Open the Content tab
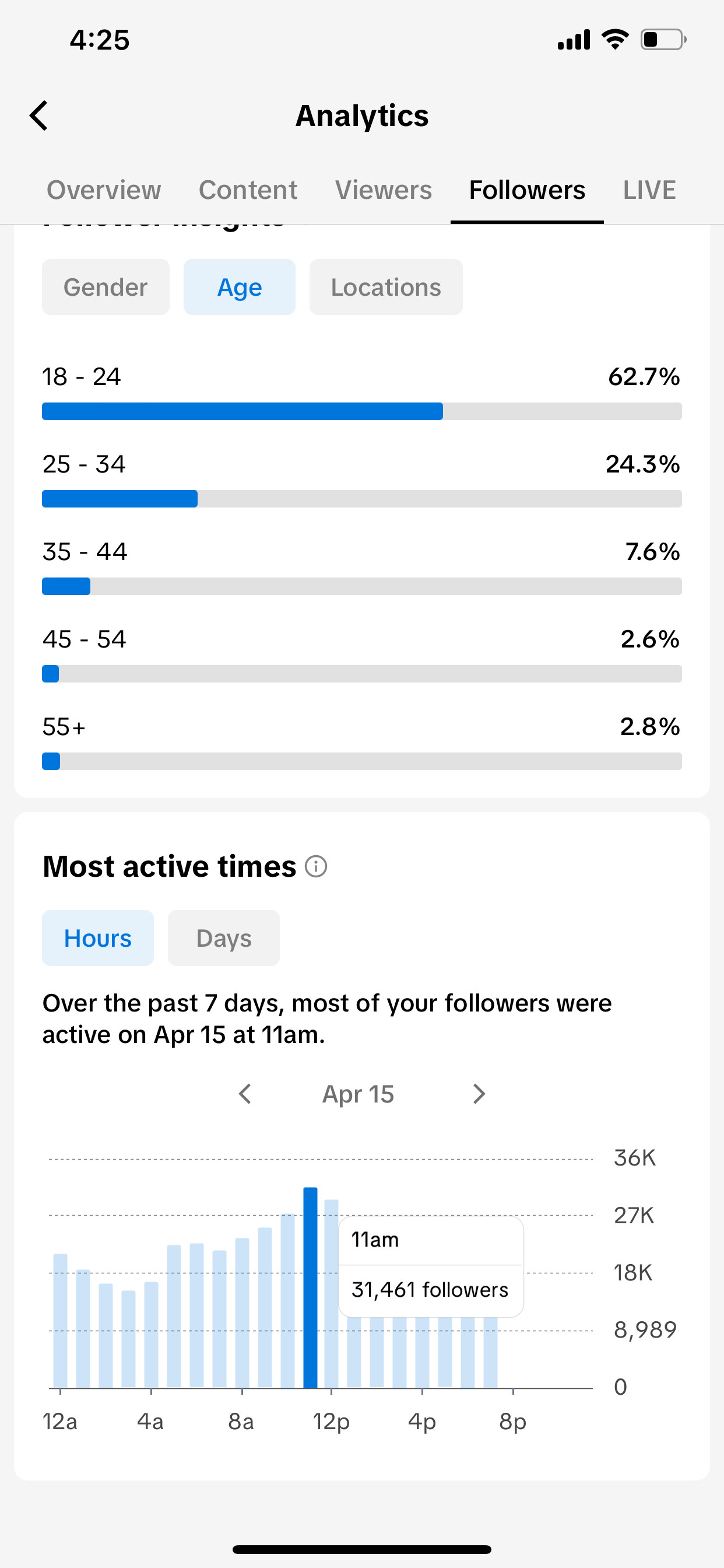Screen dimensions: 724x1568 click(x=248, y=190)
